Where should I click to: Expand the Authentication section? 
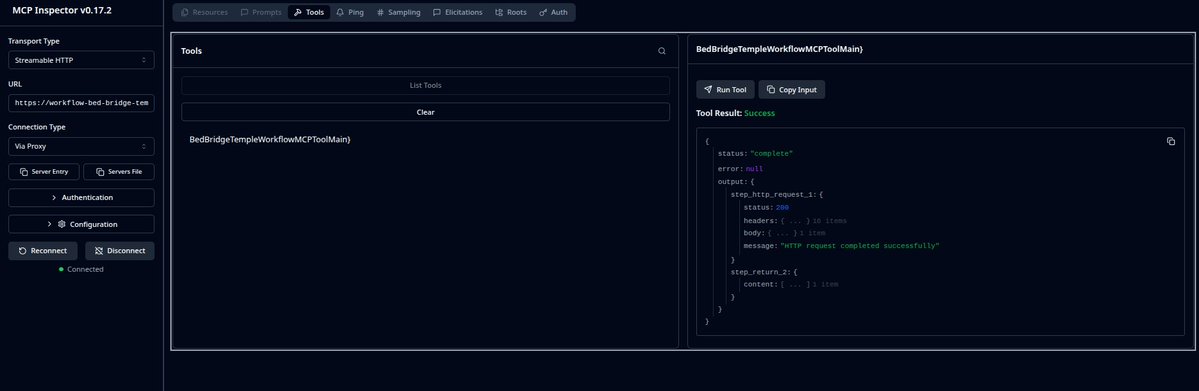81,197
